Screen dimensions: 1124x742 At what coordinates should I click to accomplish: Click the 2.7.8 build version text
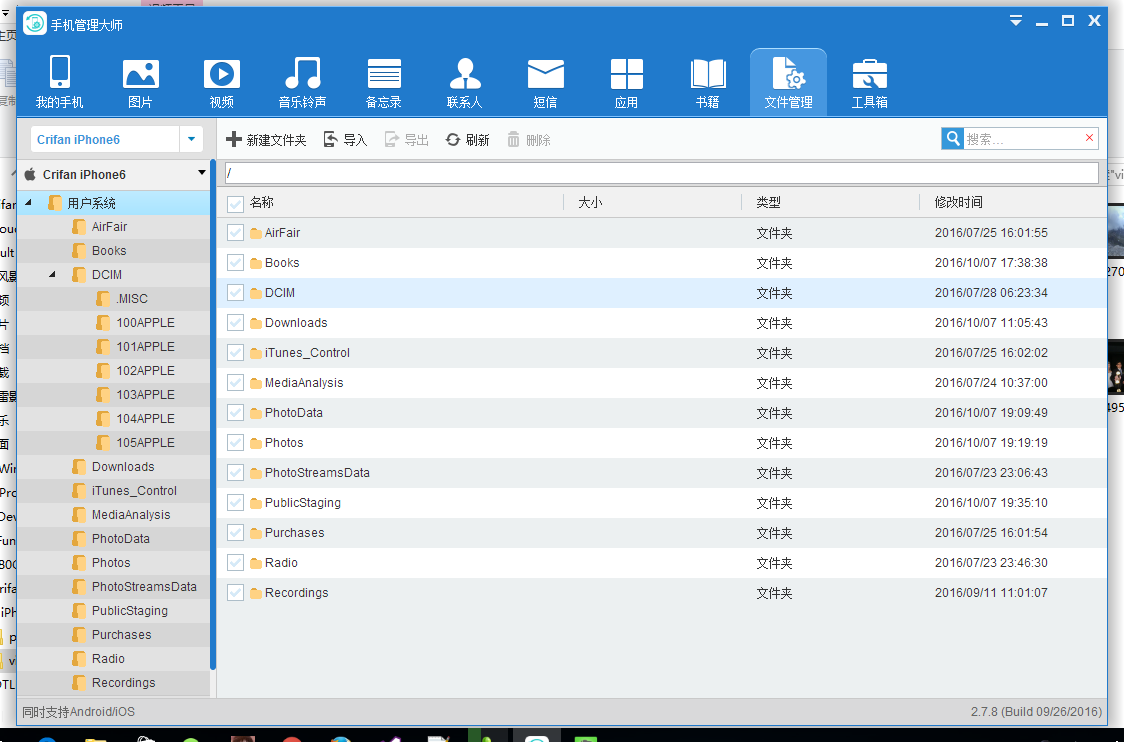click(x=1036, y=712)
